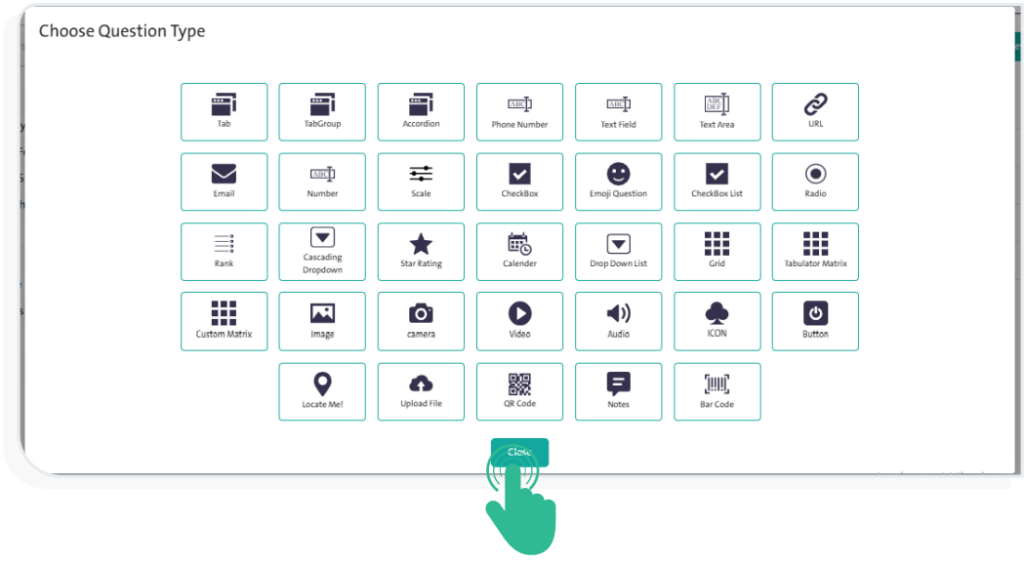Choose the CheckBox List question type
This screenshot has width=1024, height=564.
click(717, 182)
